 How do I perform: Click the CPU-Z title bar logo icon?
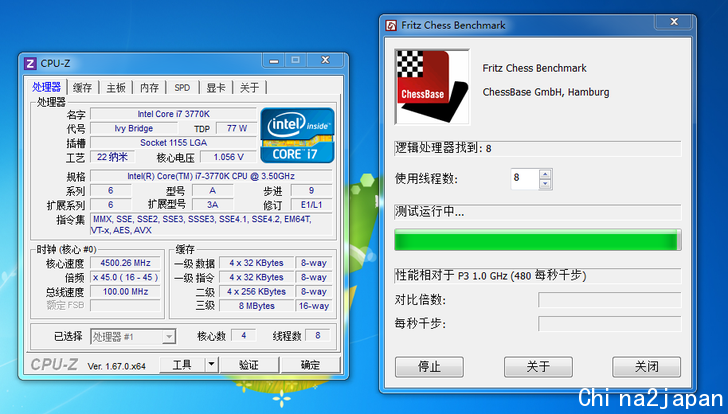click(x=30, y=63)
